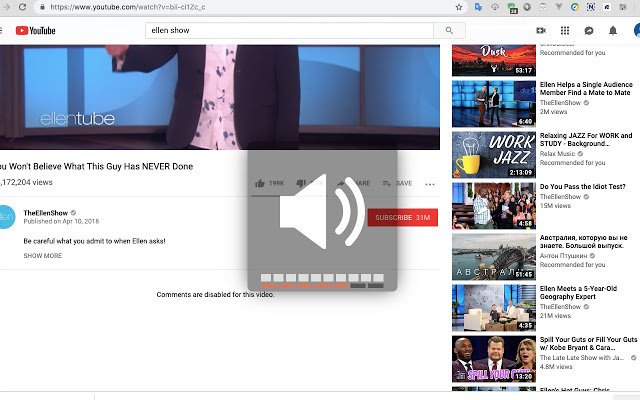Open title 'Ellen Meets a 5-Year-Old Geography Expert'

click(x=578, y=293)
